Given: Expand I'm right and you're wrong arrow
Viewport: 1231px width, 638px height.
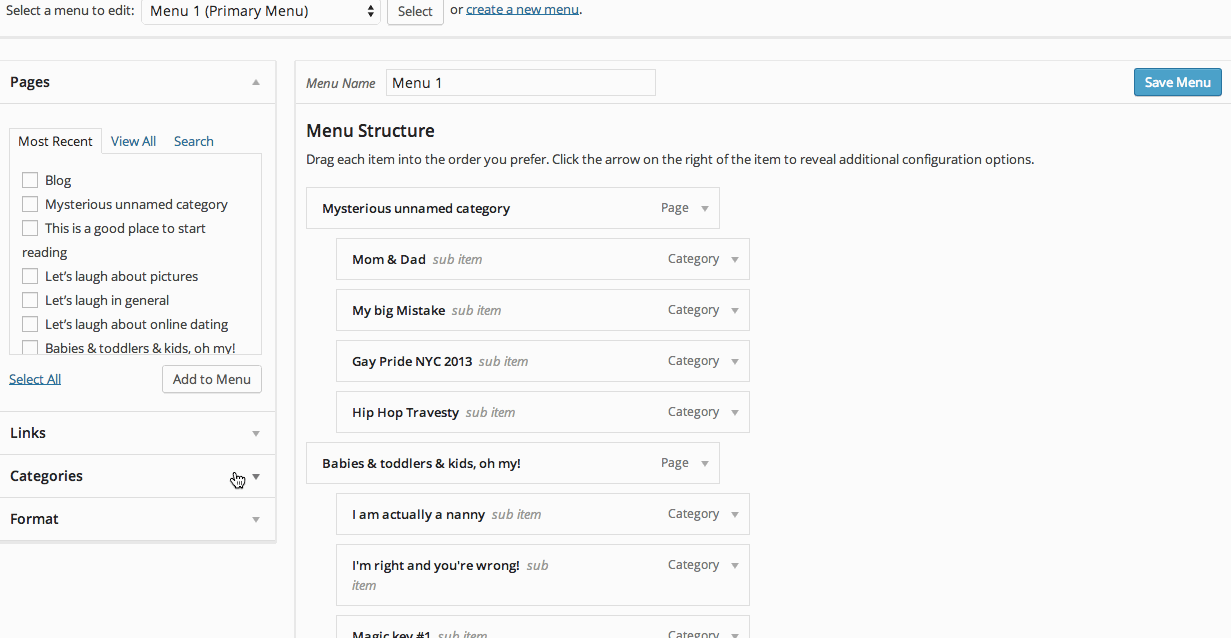Looking at the screenshot, I should click(735, 566).
